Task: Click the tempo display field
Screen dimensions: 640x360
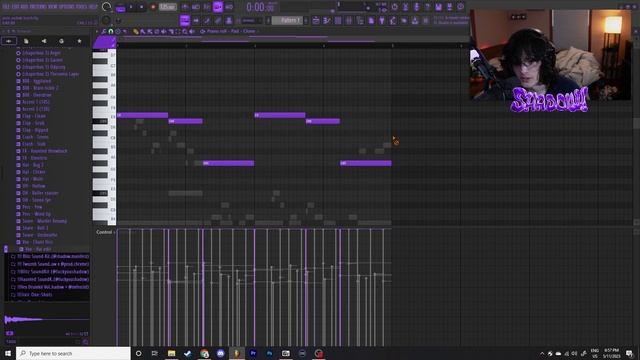Action: (x=167, y=7)
